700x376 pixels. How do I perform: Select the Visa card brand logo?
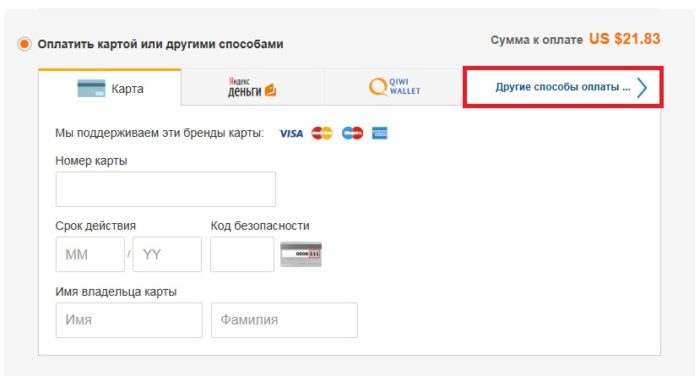click(x=291, y=134)
